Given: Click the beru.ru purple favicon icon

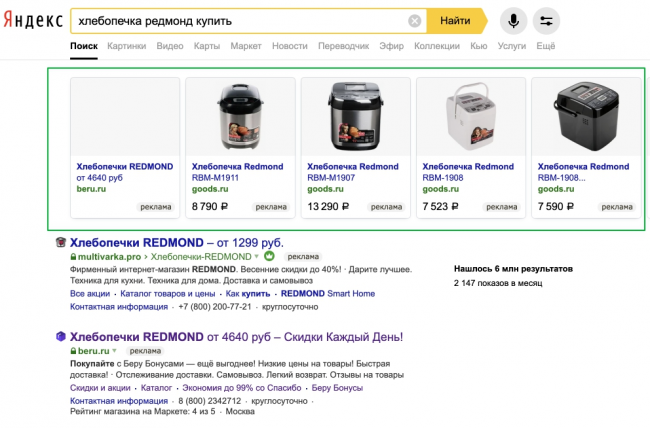Looking at the screenshot, I should point(61,337).
